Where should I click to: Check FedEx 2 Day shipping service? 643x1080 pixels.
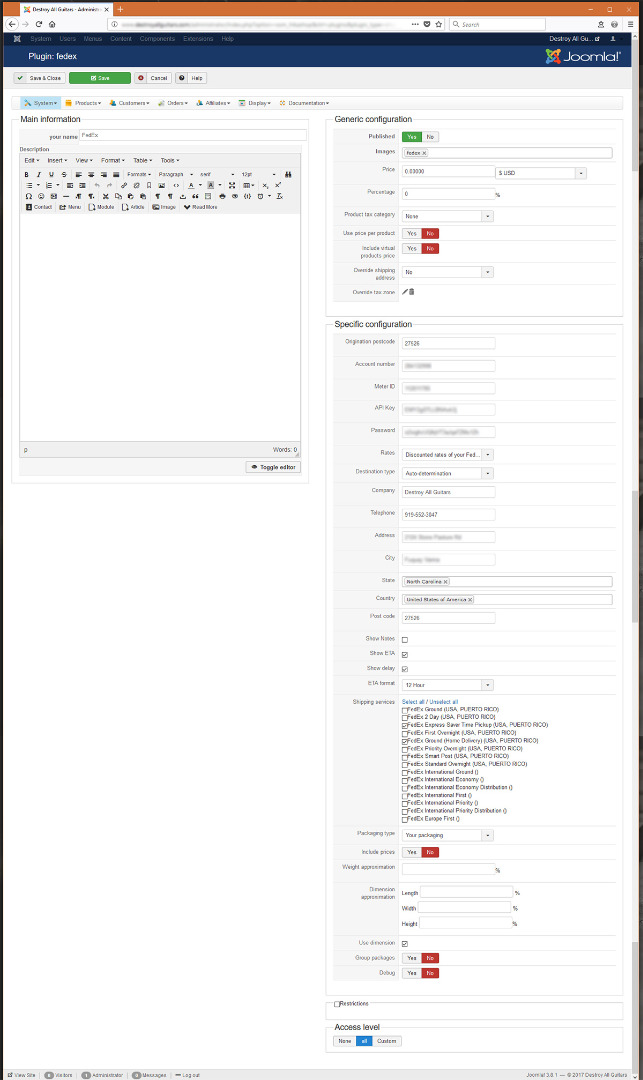(x=405, y=718)
